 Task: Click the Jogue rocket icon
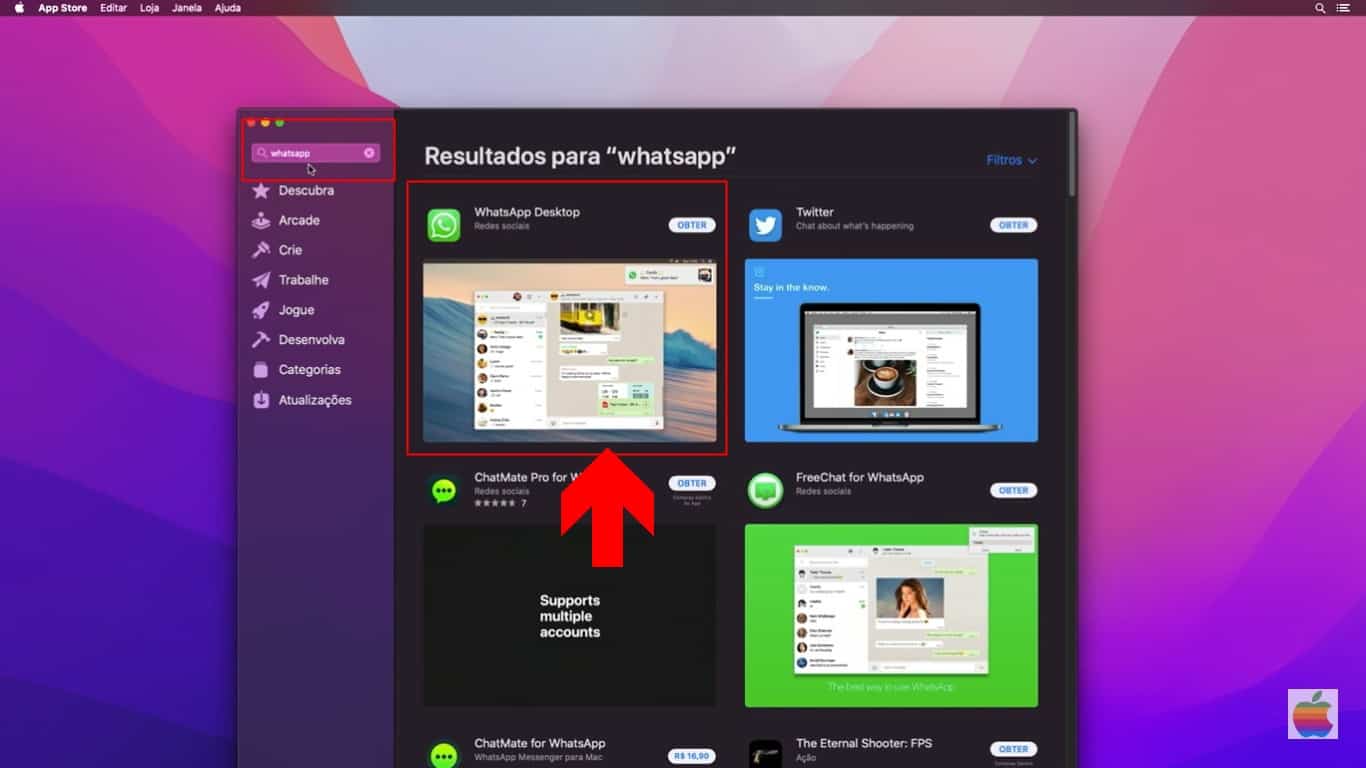click(261, 310)
